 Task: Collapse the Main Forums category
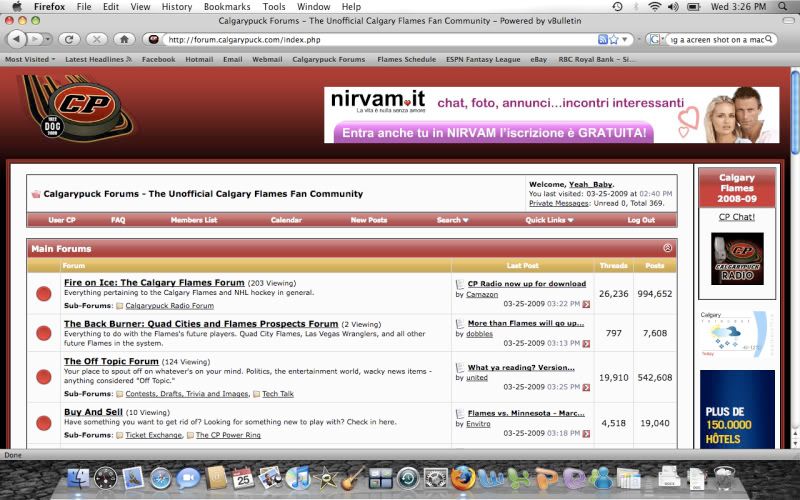pyautogui.click(x=667, y=248)
